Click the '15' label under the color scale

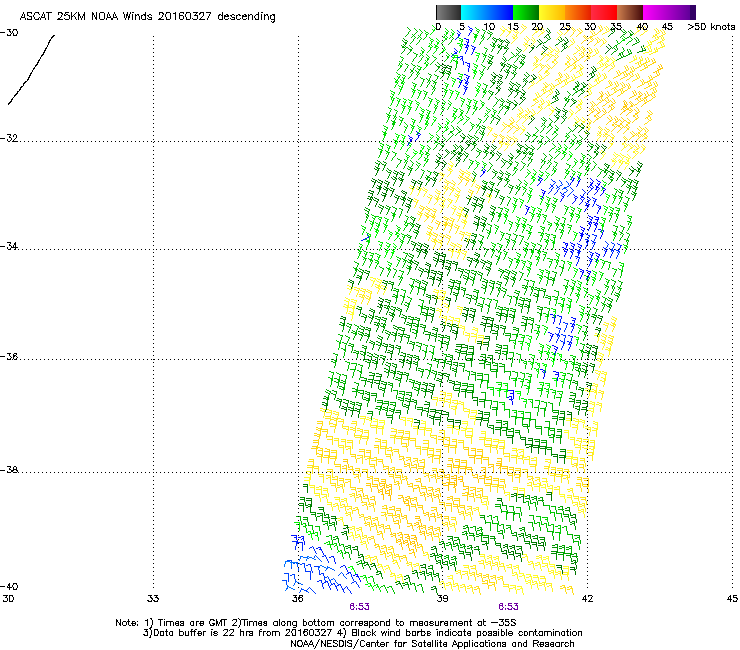click(513, 27)
